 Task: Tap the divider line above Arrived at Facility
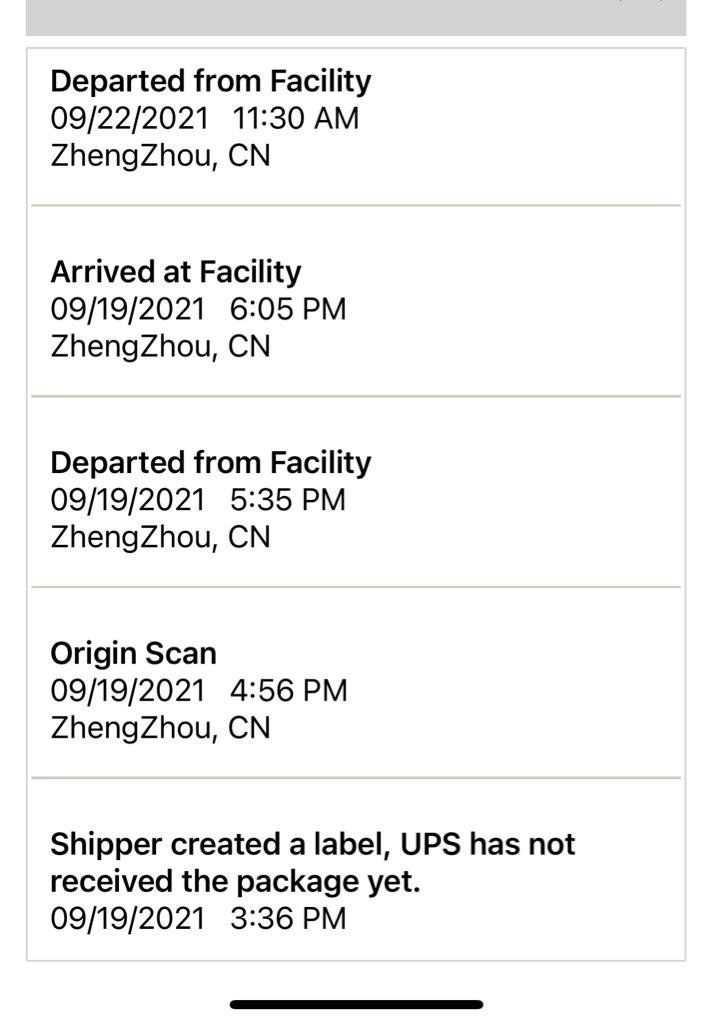tap(356, 205)
